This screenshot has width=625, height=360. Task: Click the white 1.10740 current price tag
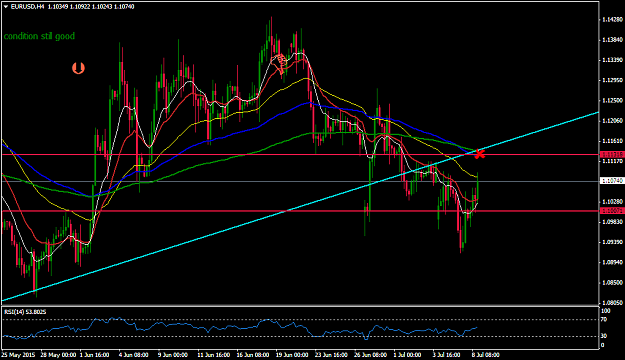(612, 181)
